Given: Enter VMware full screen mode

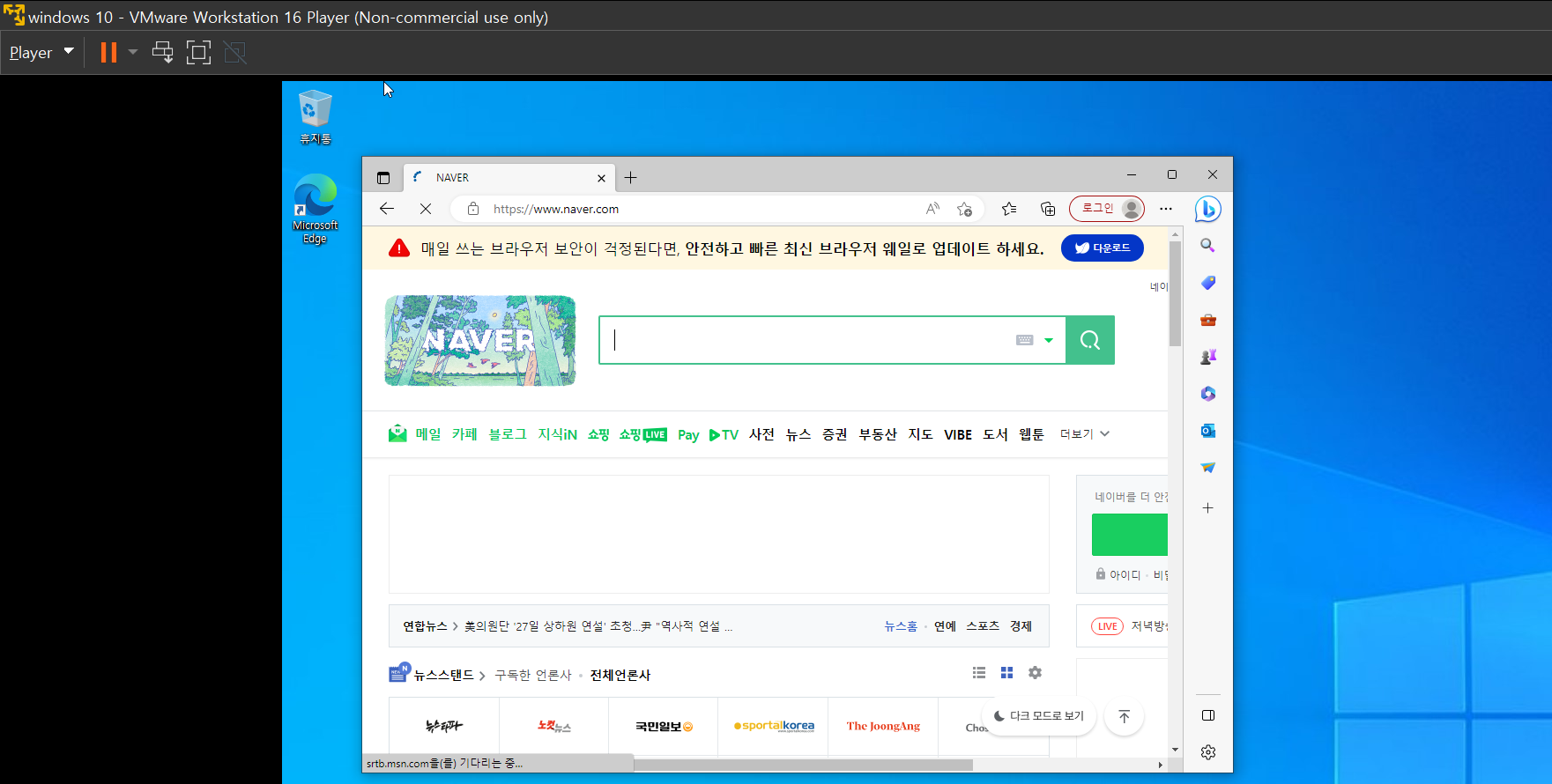Looking at the screenshot, I should click(198, 53).
